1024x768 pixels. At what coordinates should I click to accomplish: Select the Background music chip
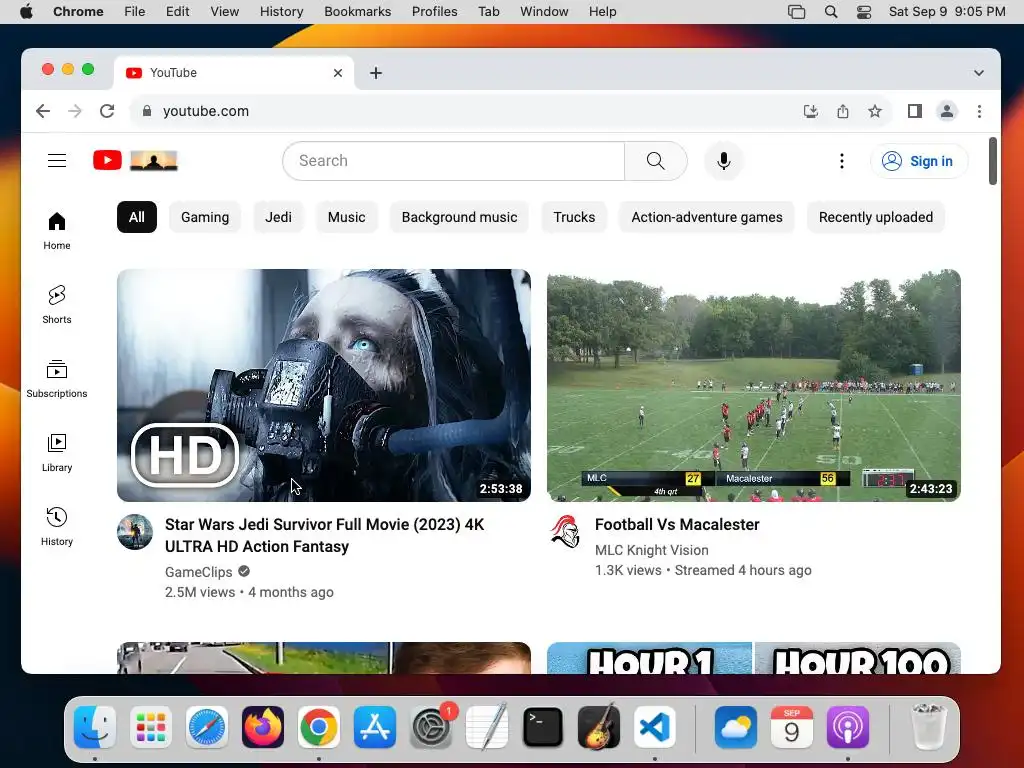pyautogui.click(x=459, y=217)
